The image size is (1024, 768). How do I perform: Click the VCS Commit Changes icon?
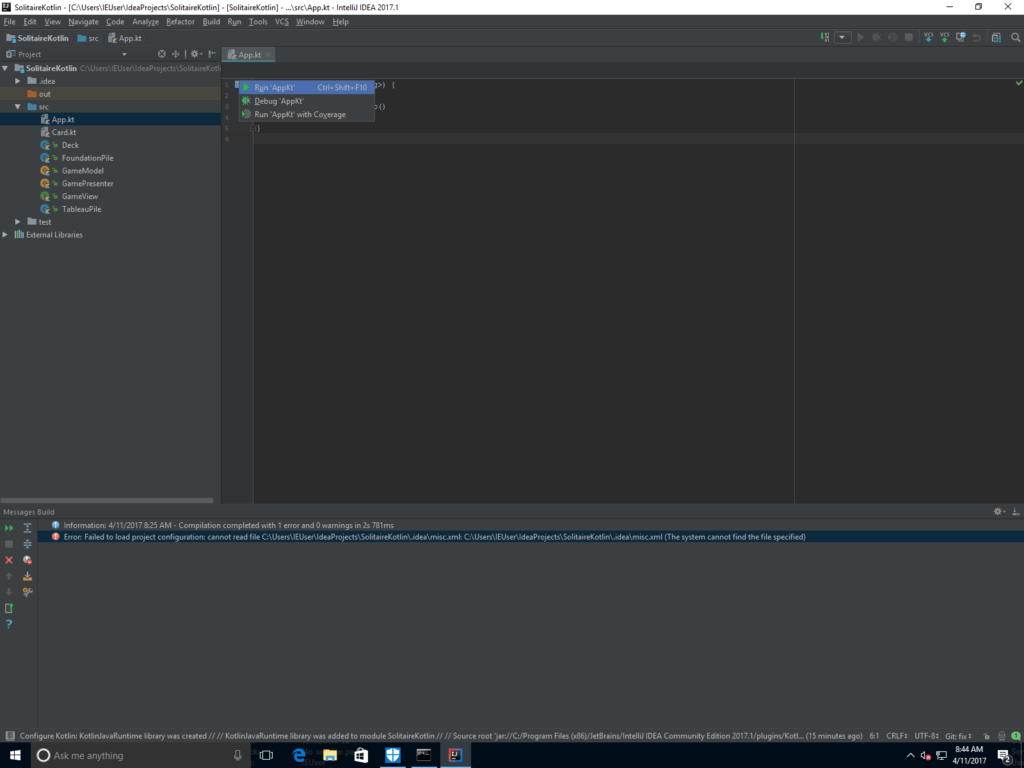(944, 38)
